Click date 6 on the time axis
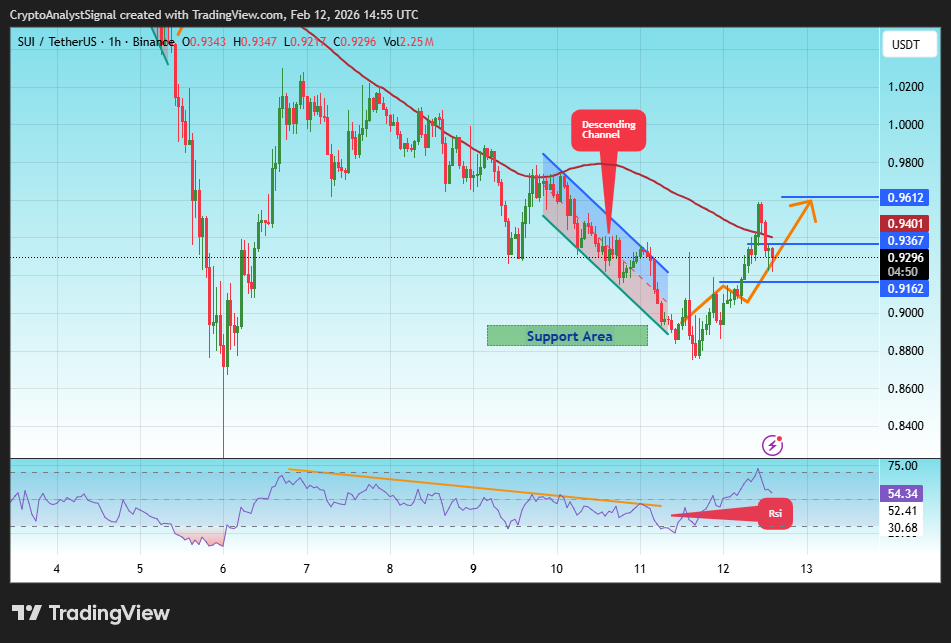 223,569
